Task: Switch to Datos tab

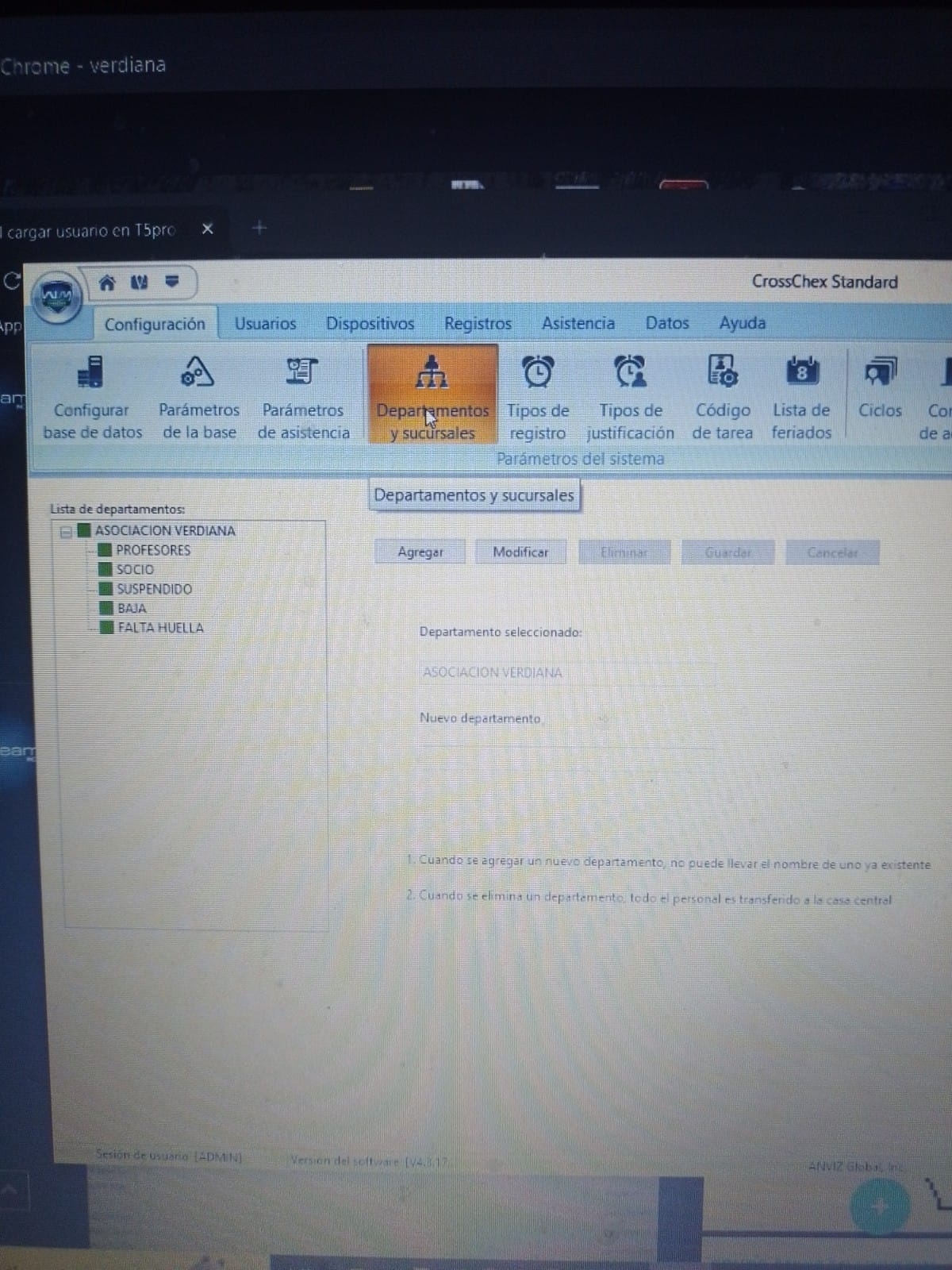Action: tap(667, 323)
